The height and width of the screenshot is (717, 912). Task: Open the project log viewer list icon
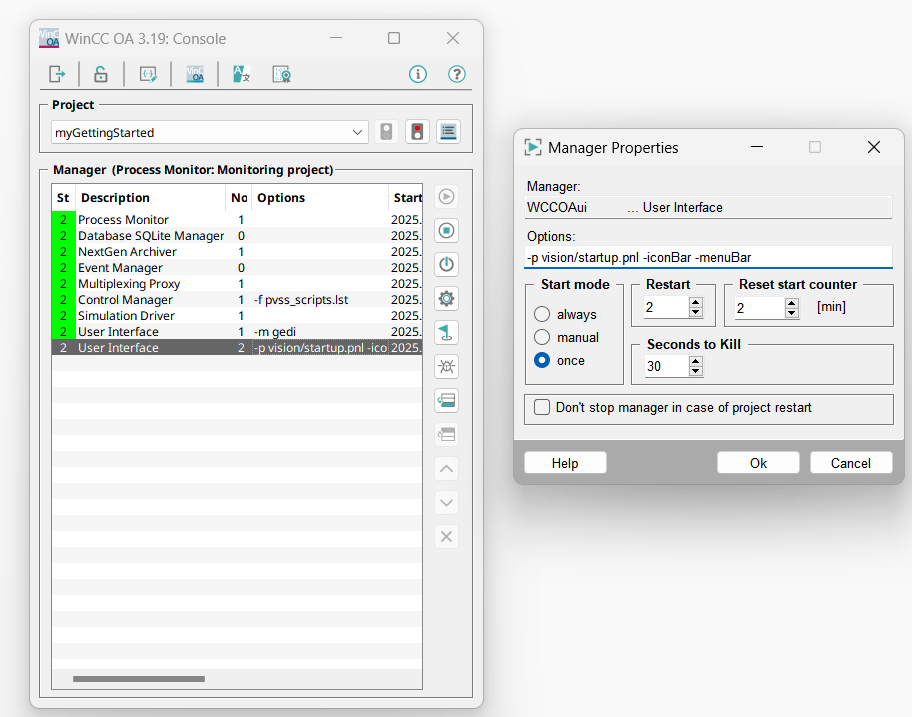pyautogui.click(x=448, y=131)
